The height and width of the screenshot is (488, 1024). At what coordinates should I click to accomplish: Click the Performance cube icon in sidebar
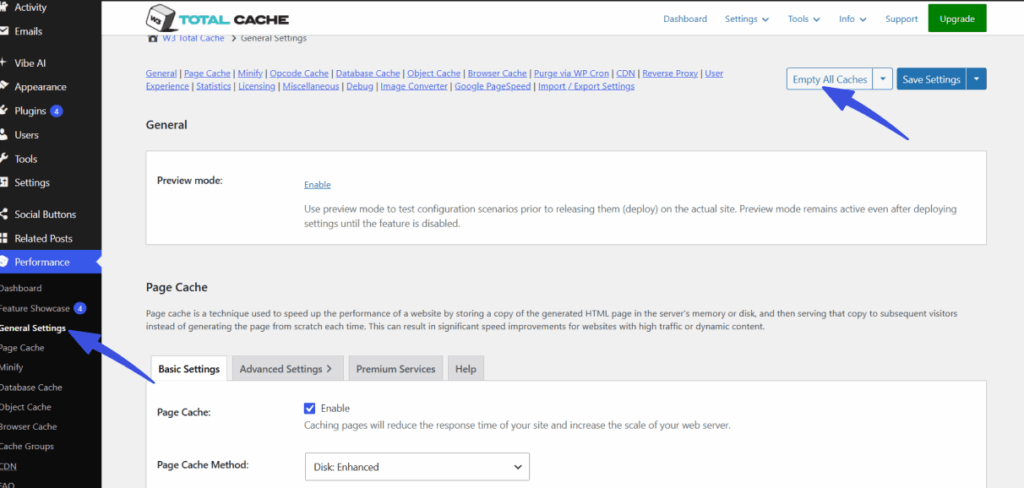(x=4, y=262)
